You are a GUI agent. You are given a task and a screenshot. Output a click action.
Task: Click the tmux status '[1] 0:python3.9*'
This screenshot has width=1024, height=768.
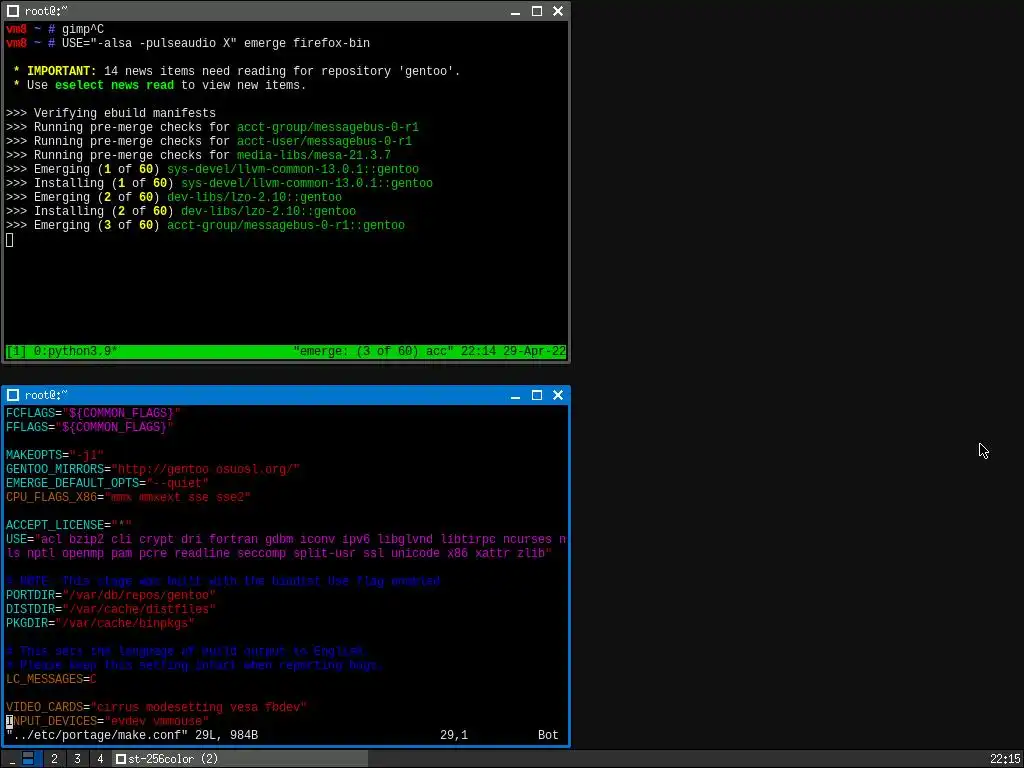pyautogui.click(x=61, y=351)
